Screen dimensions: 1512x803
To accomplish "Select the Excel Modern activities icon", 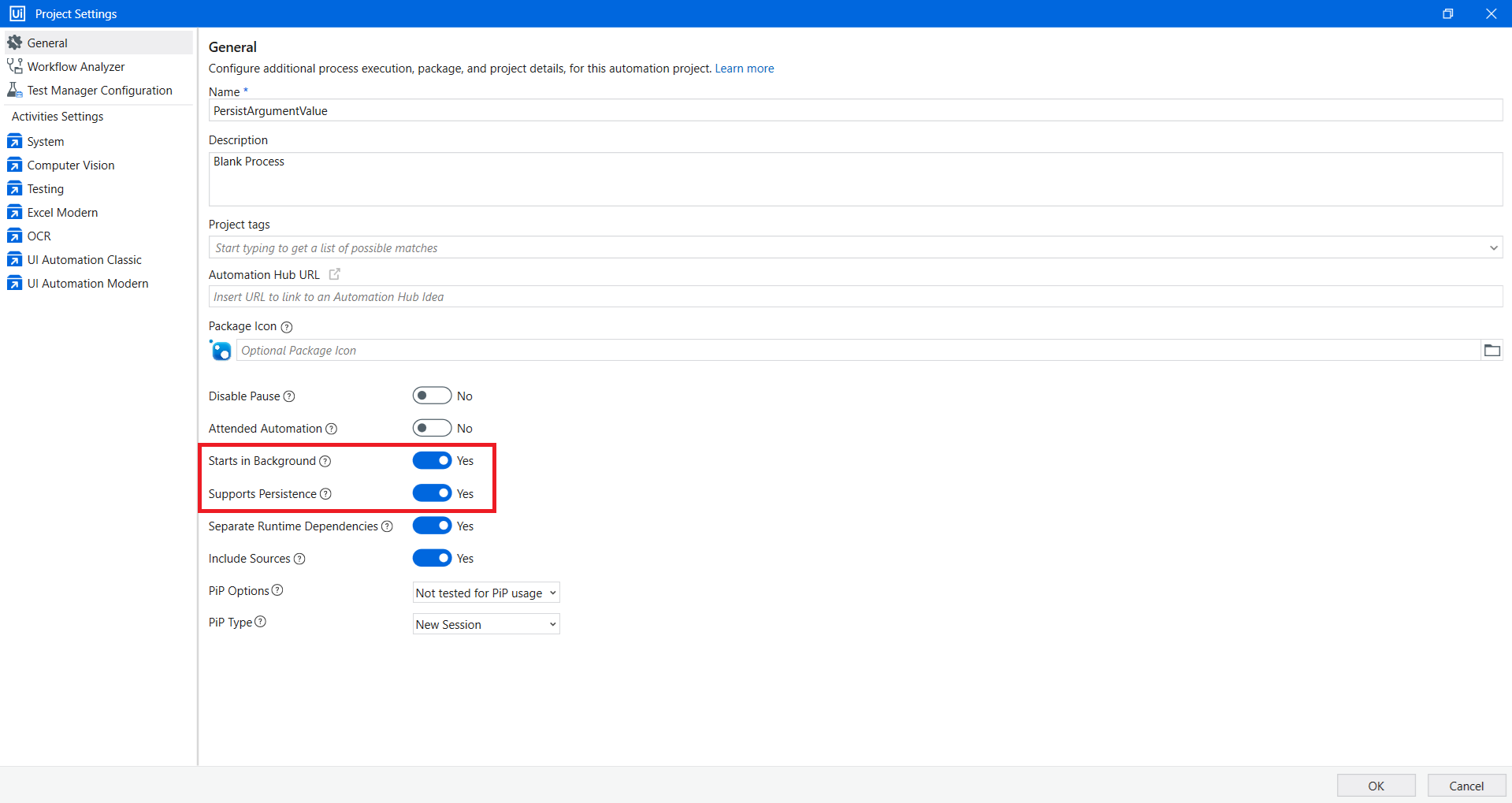I will (x=14, y=212).
